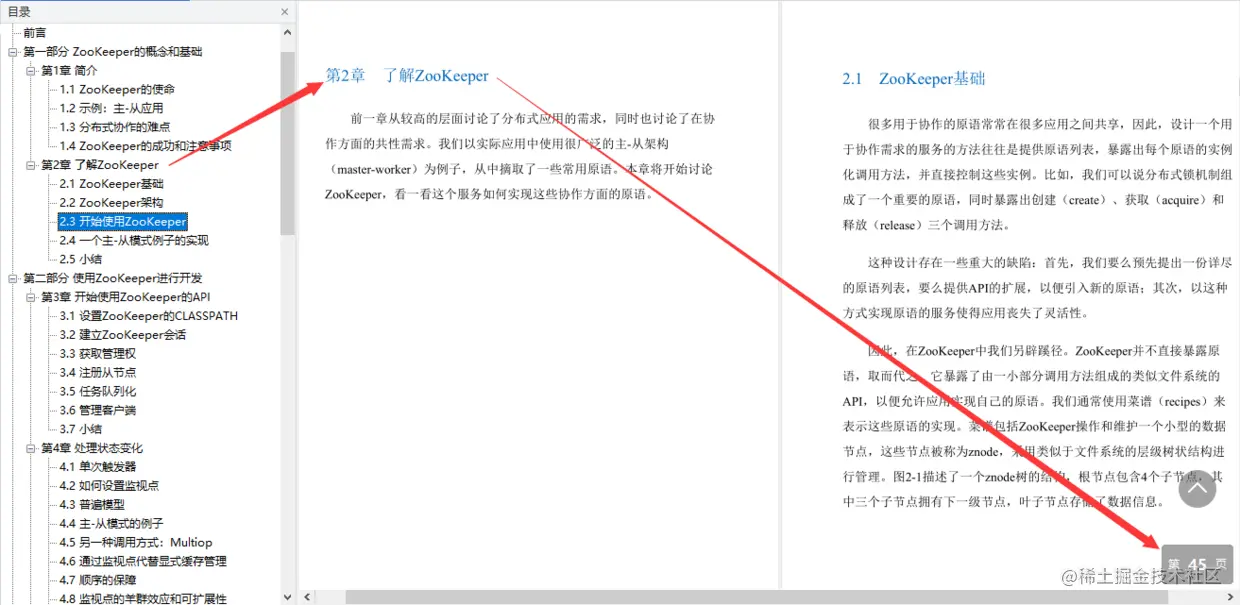Screen dimensions: 1240x605
Task: Select 第二部分 使用ZooKeeper进行开发 in the outline
Action: pyautogui.click(x=112, y=278)
